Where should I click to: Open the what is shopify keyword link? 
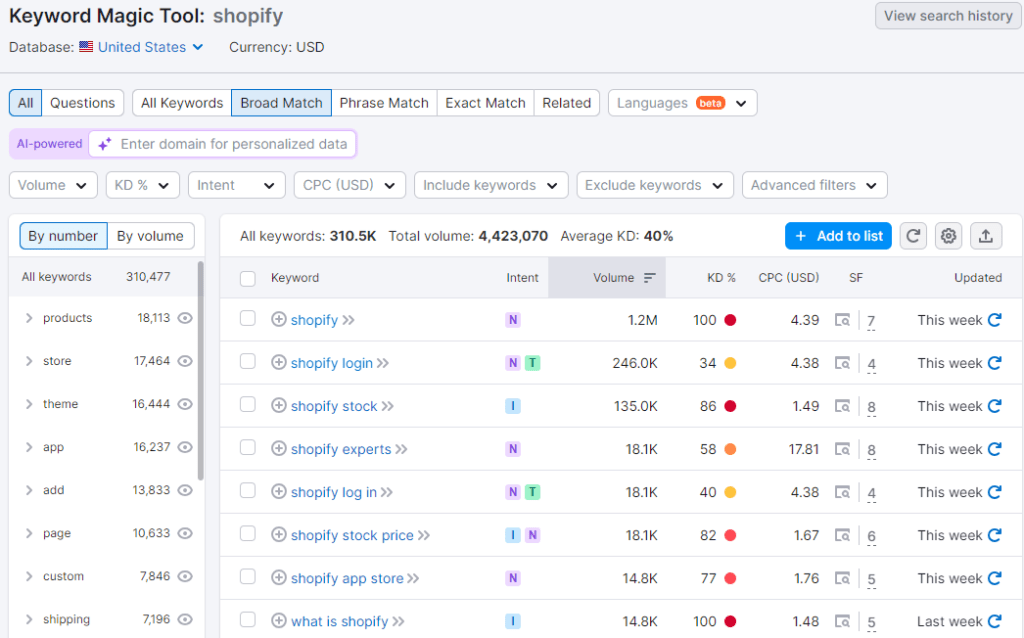[339, 621]
